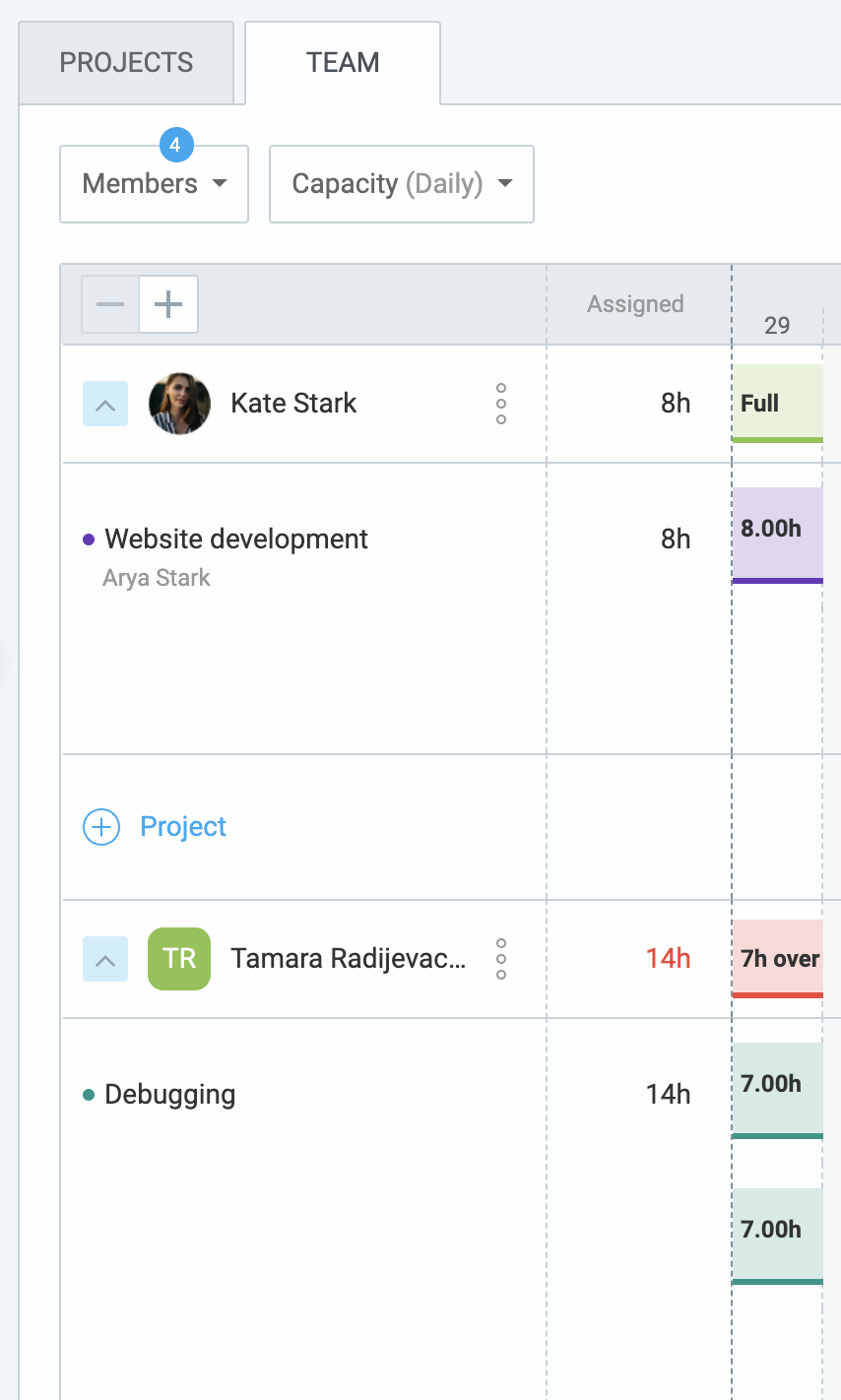841x1400 pixels.
Task: Open the Capacity (Daily) dropdown
Action: 401,184
